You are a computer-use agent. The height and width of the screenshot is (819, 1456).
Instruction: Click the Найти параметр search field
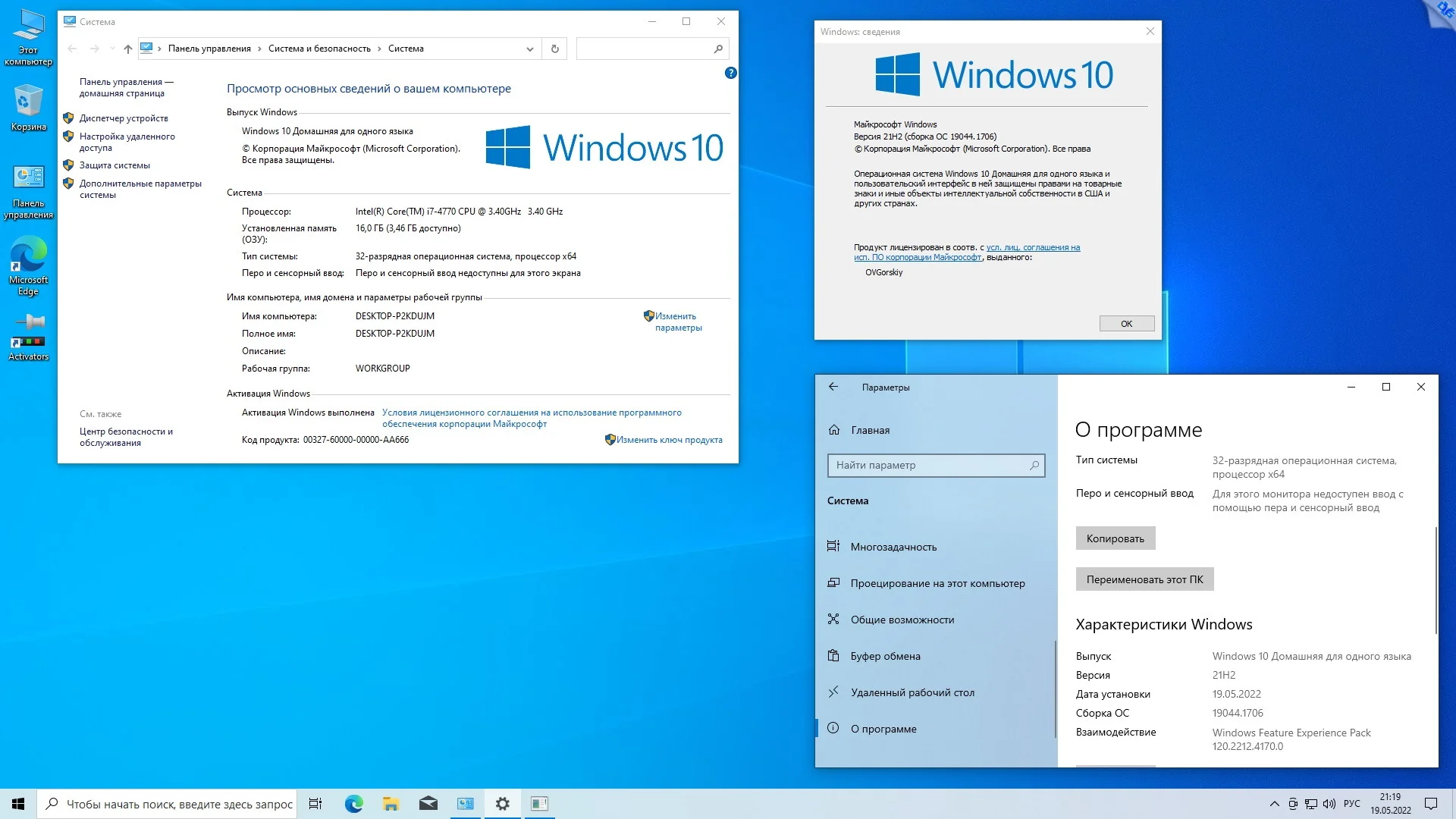click(x=929, y=465)
